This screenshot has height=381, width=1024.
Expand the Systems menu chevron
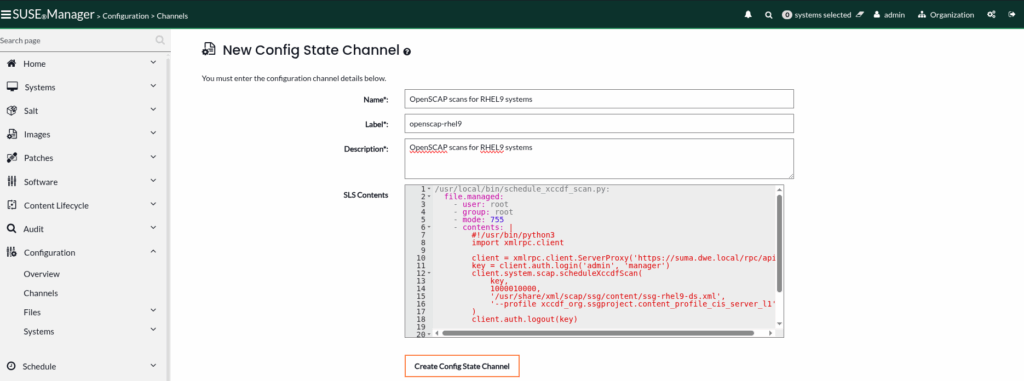(x=153, y=86)
